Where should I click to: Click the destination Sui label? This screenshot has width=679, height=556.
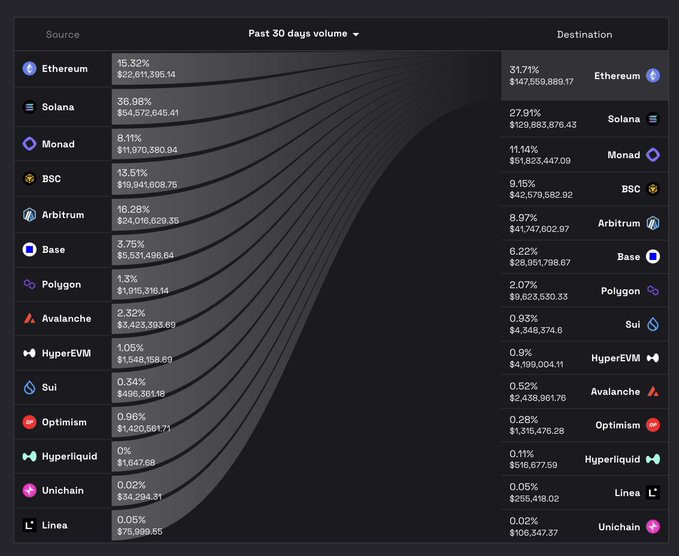click(633, 324)
